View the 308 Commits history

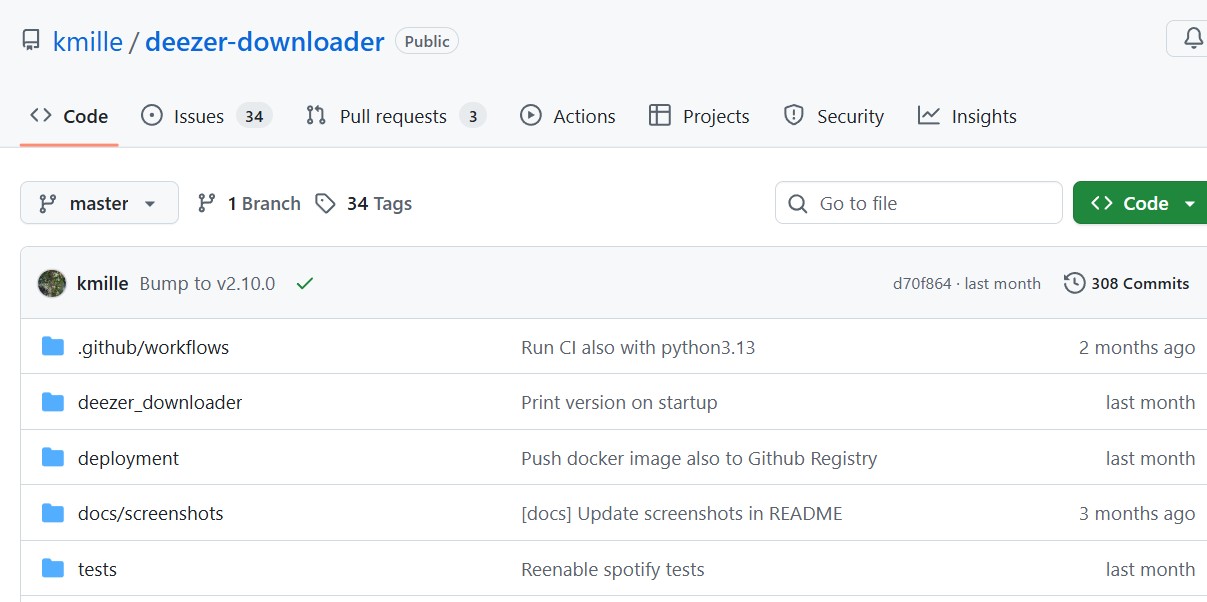1127,283
